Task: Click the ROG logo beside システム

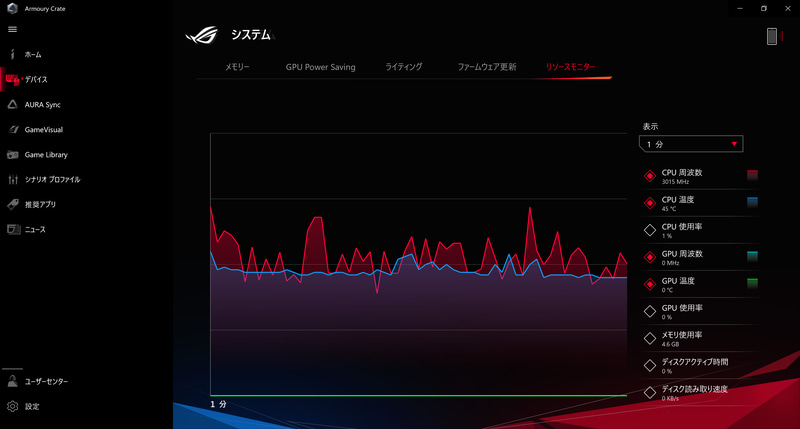Action: tap(202, 35)
